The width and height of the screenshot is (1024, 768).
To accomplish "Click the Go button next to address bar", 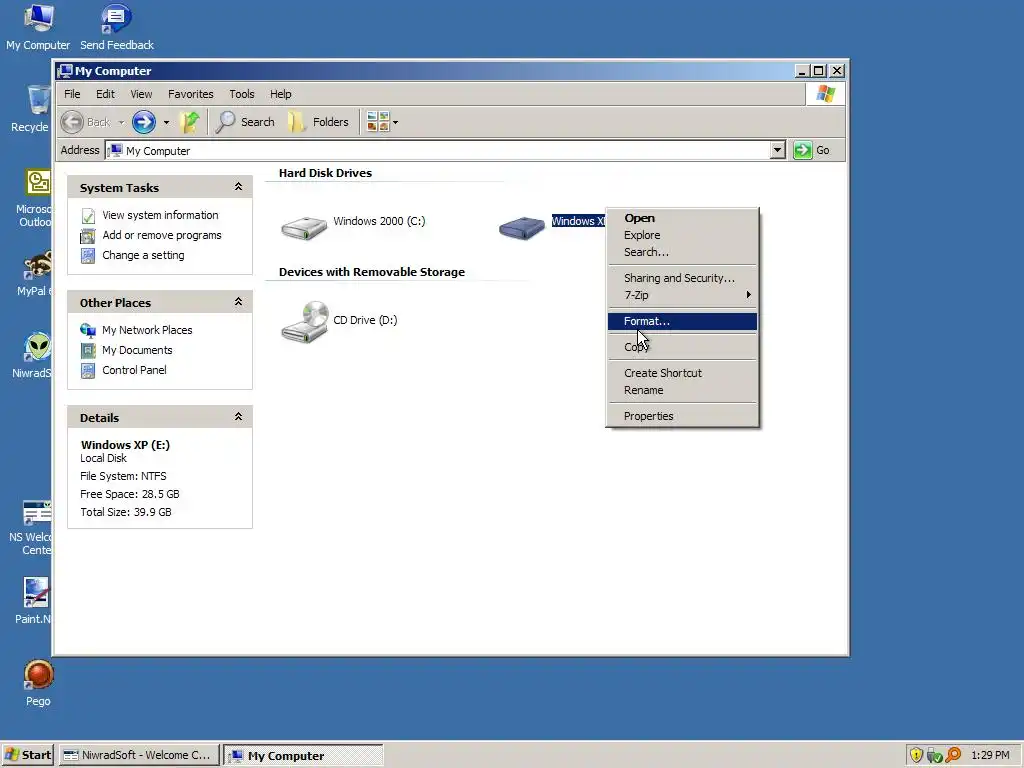I will 811,150.
